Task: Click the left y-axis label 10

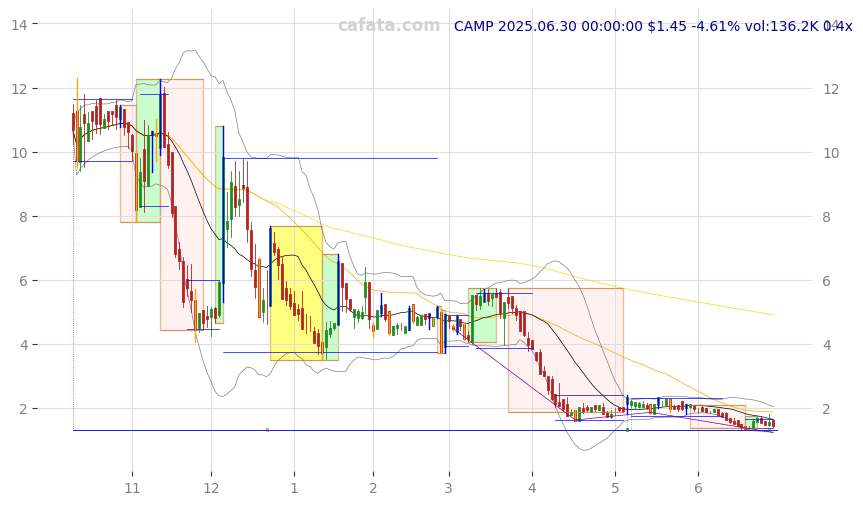Action: [19, 153]
